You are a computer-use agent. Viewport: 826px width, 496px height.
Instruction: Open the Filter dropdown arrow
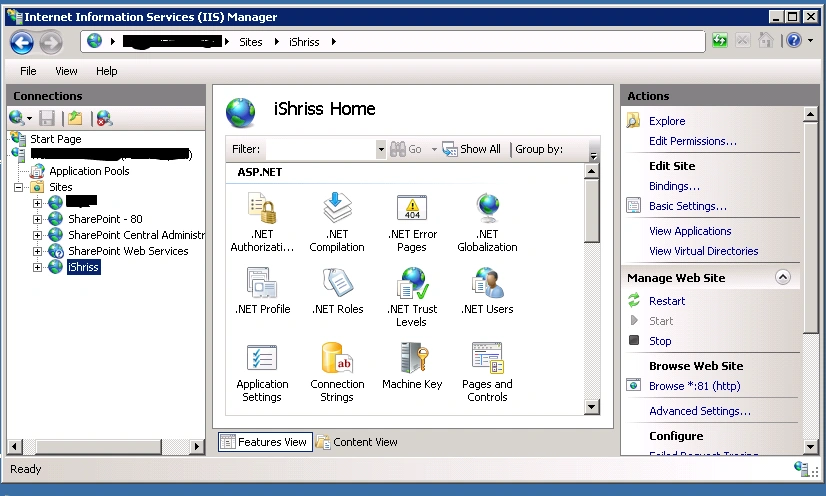(381, 150)
